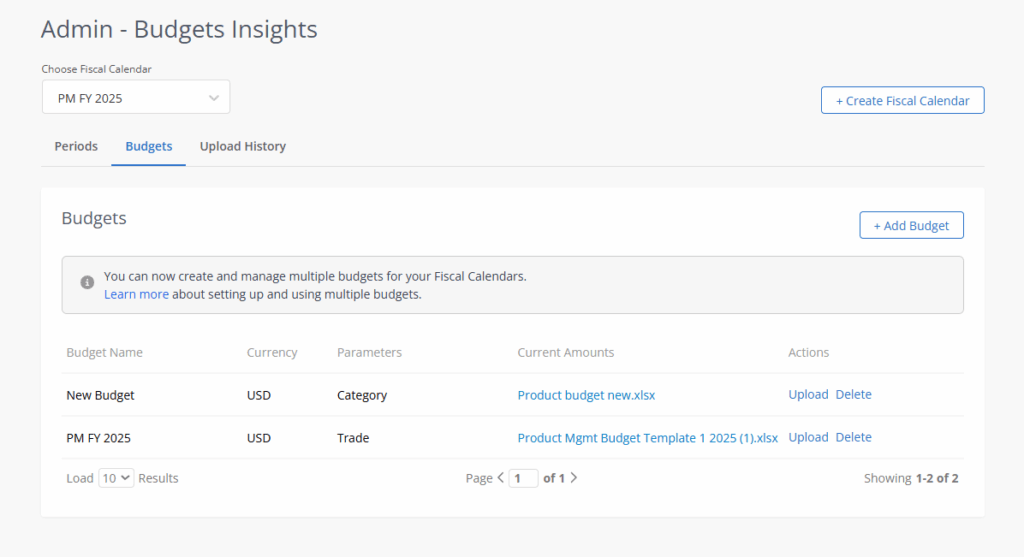The height and width of the screenshot is (557, 1024).
Task: Open the Choose Fiscal Calendar dropdown
Action: [136, 98]
